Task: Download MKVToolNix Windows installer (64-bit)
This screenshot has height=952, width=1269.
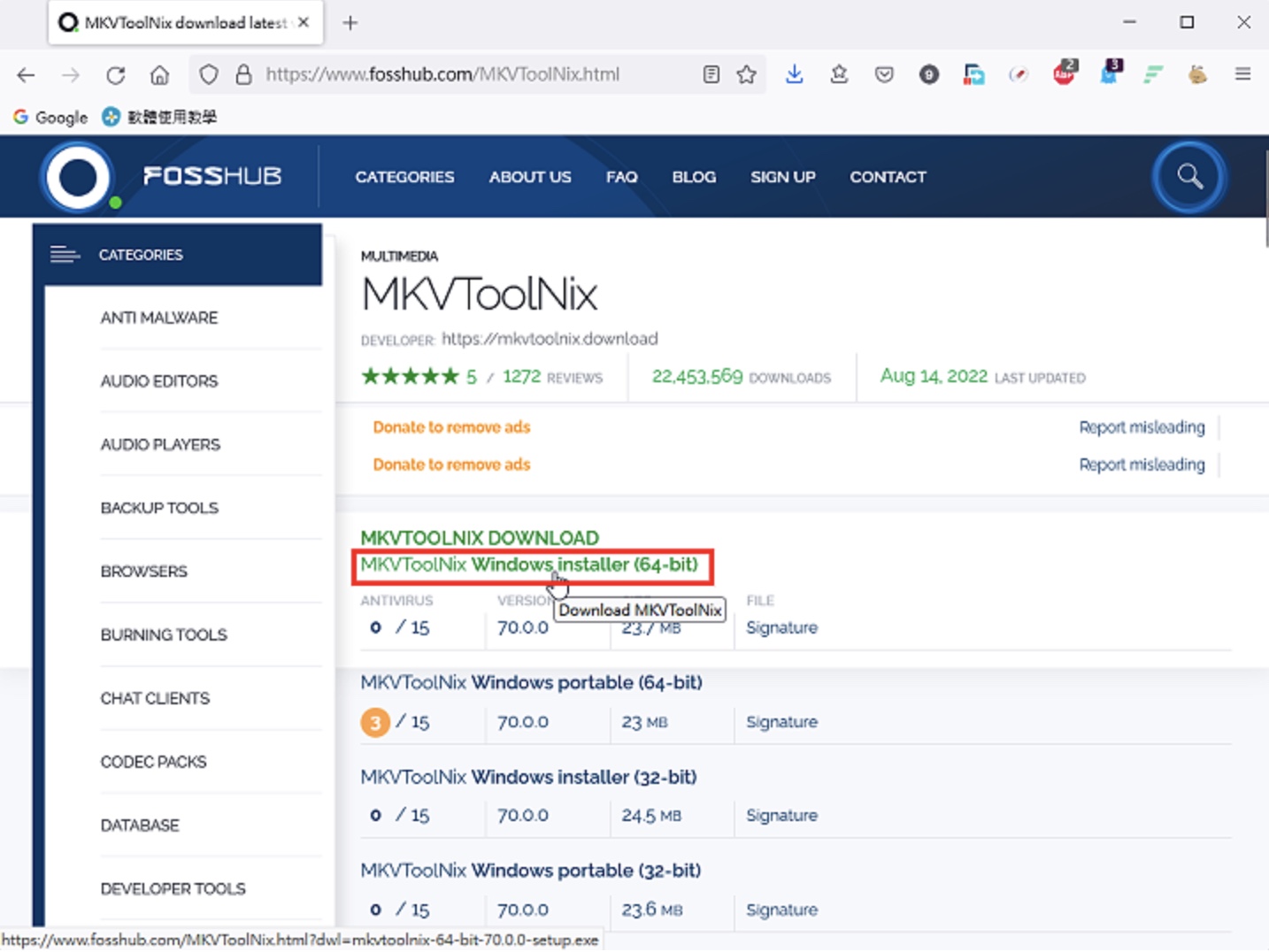Action: point(529,564)
